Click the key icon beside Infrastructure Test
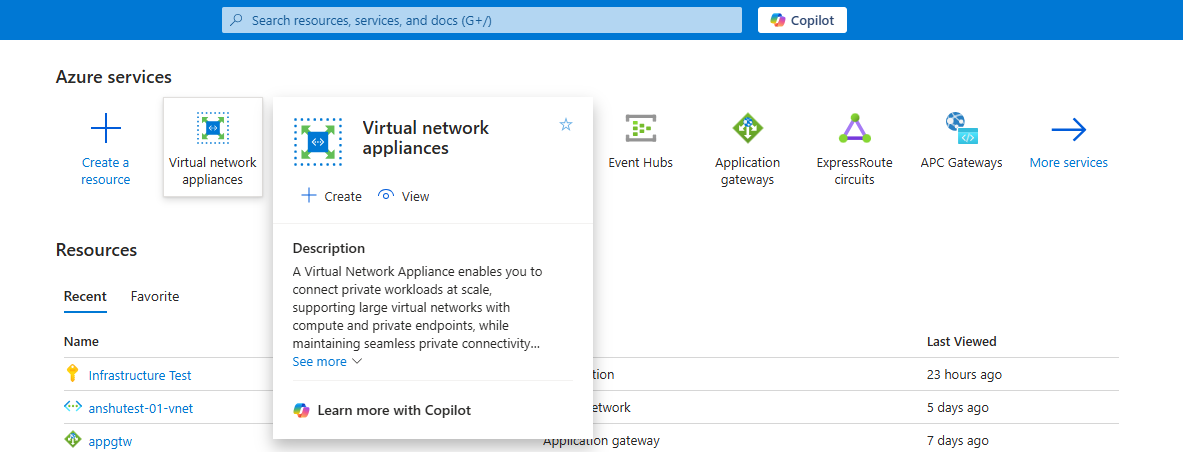Viewport: 1183px width, 452px height. coord(73,373)
